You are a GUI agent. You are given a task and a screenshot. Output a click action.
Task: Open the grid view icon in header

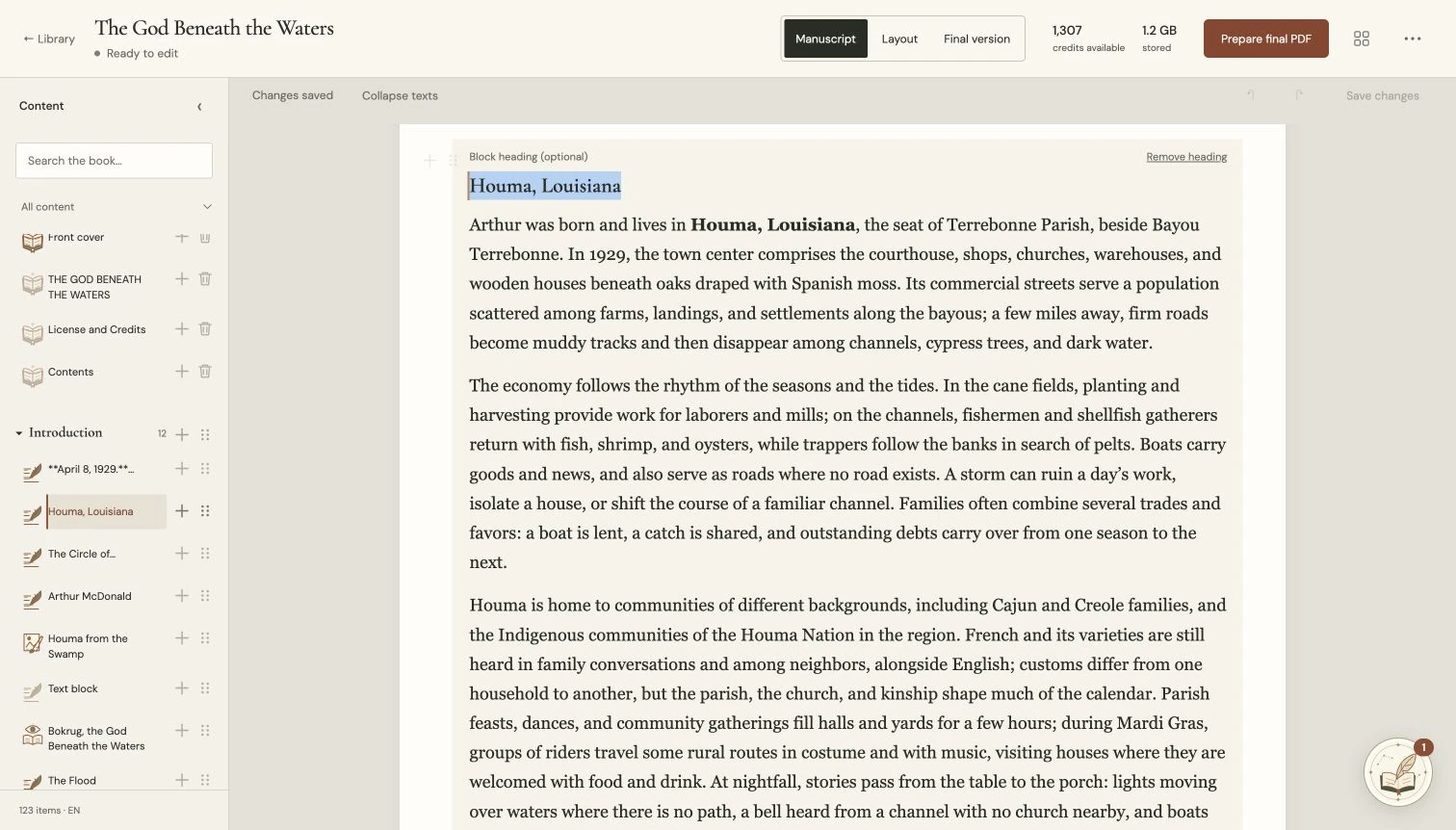1361,39
